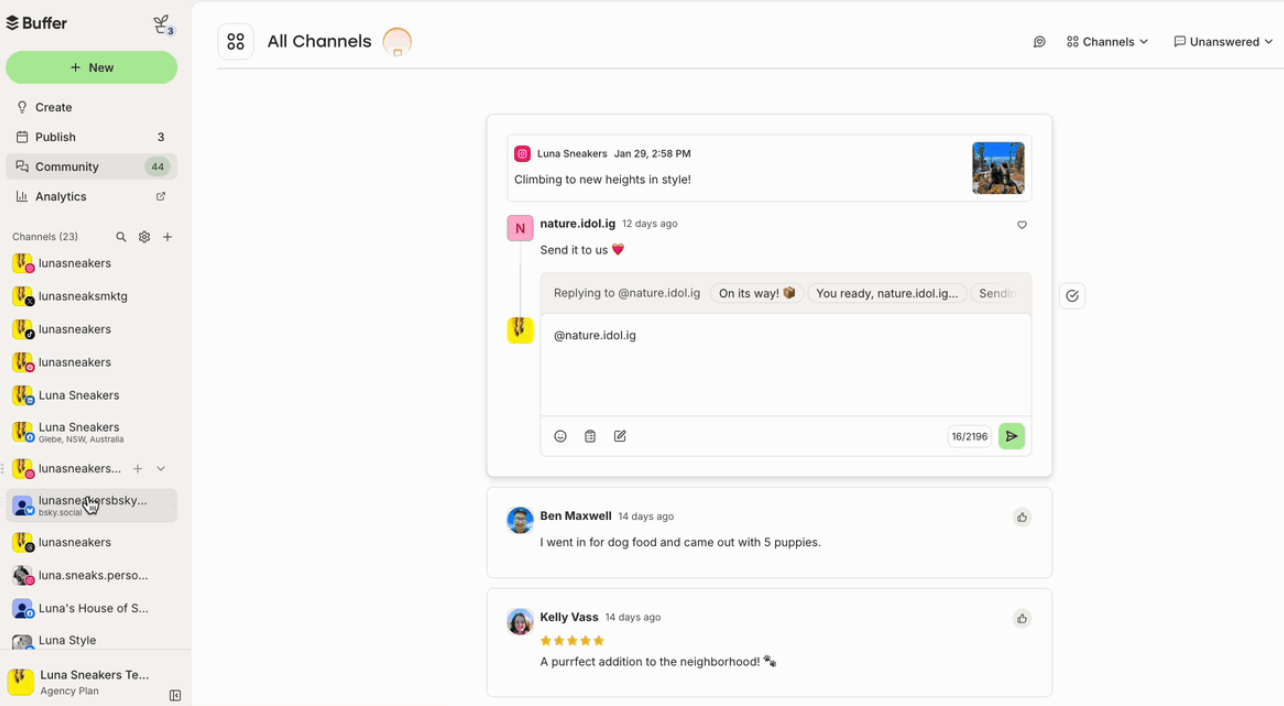Open saved replies clipboard icon
This screenshot has height=706, width=1284.
(590, 436)
